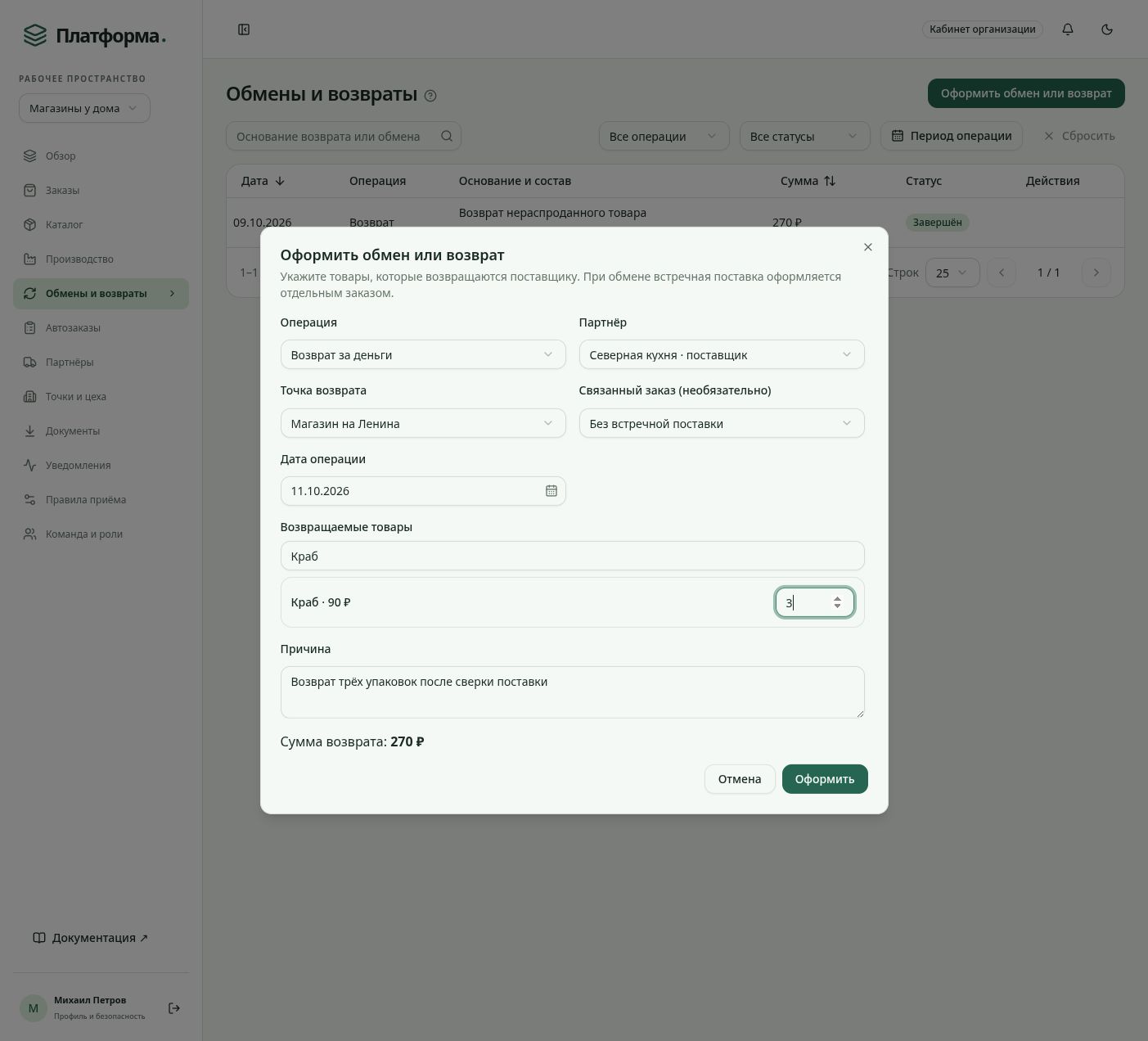Open Каталог in sidebar
1148x1041 pixels.
click(101, 225)
